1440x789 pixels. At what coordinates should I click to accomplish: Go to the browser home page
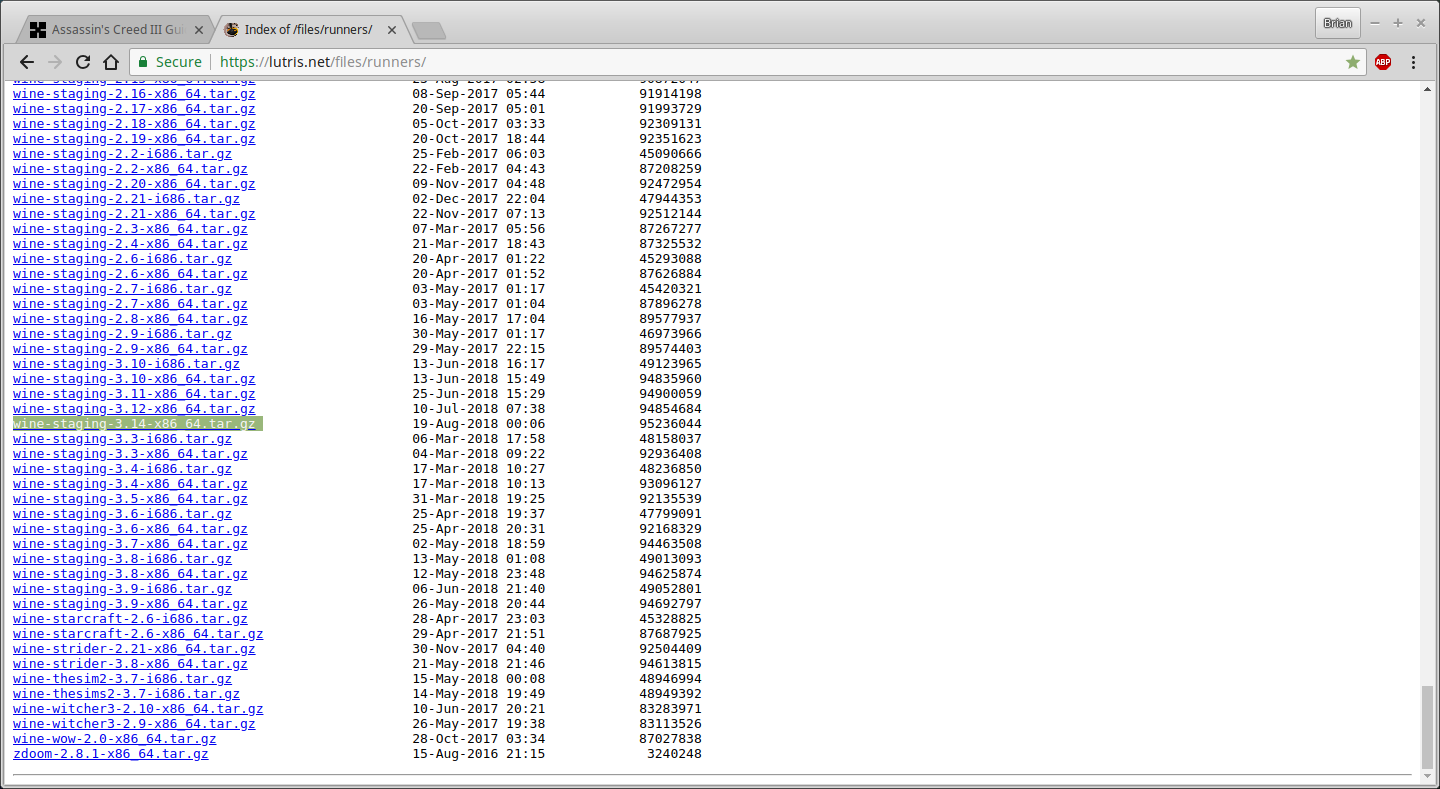pos(111,62)
